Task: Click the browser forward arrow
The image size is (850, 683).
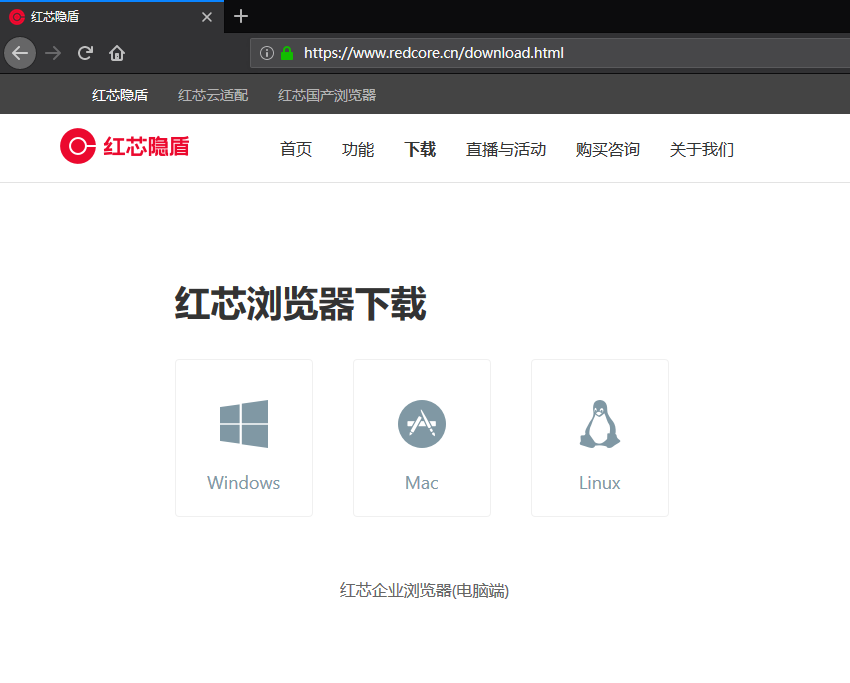Action: click(x=53, y=53)
